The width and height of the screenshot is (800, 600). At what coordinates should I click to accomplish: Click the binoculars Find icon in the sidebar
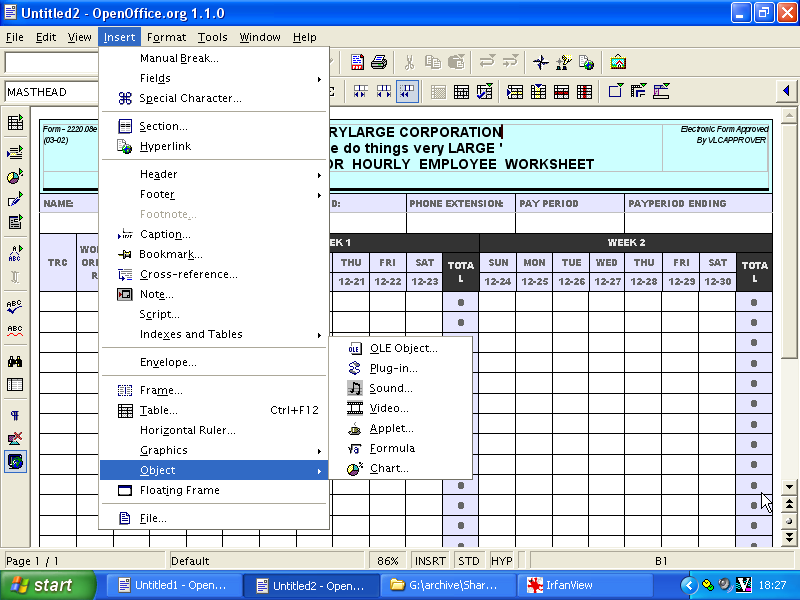coord(15,361)
